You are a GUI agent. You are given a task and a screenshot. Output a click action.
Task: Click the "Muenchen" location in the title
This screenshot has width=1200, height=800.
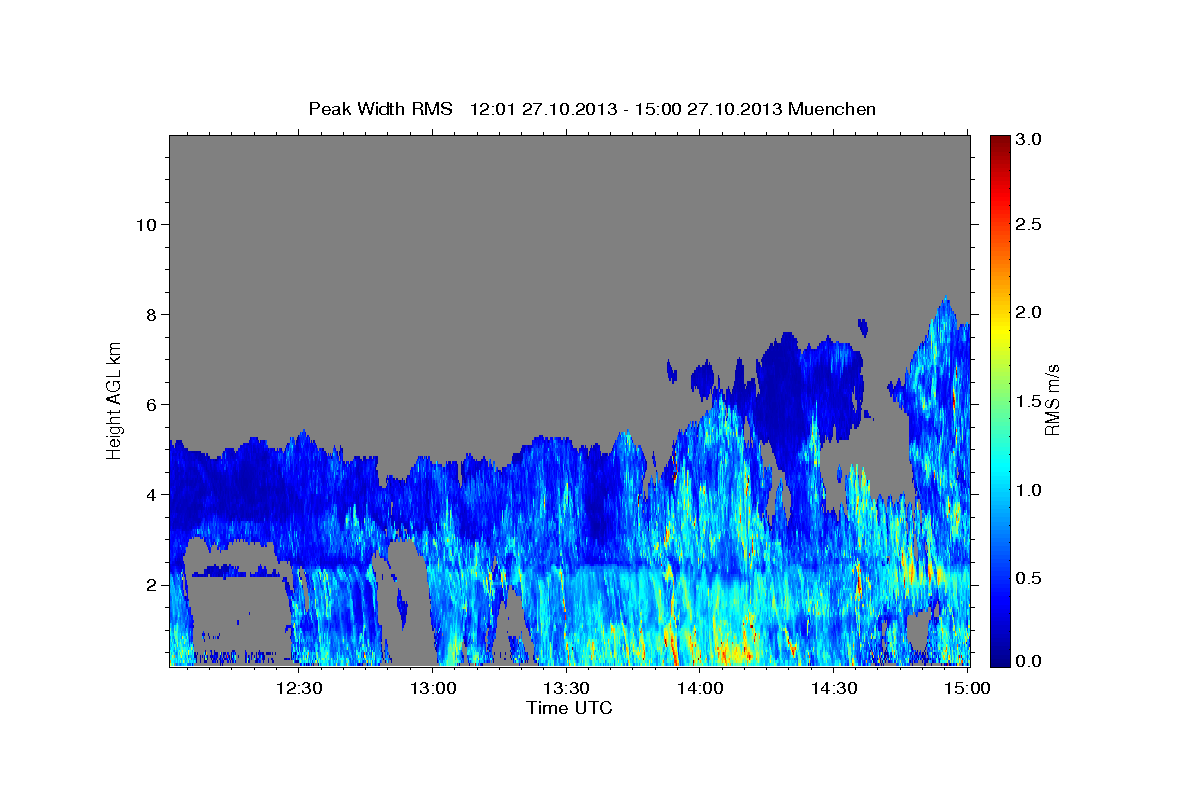(x=832, y=109)
